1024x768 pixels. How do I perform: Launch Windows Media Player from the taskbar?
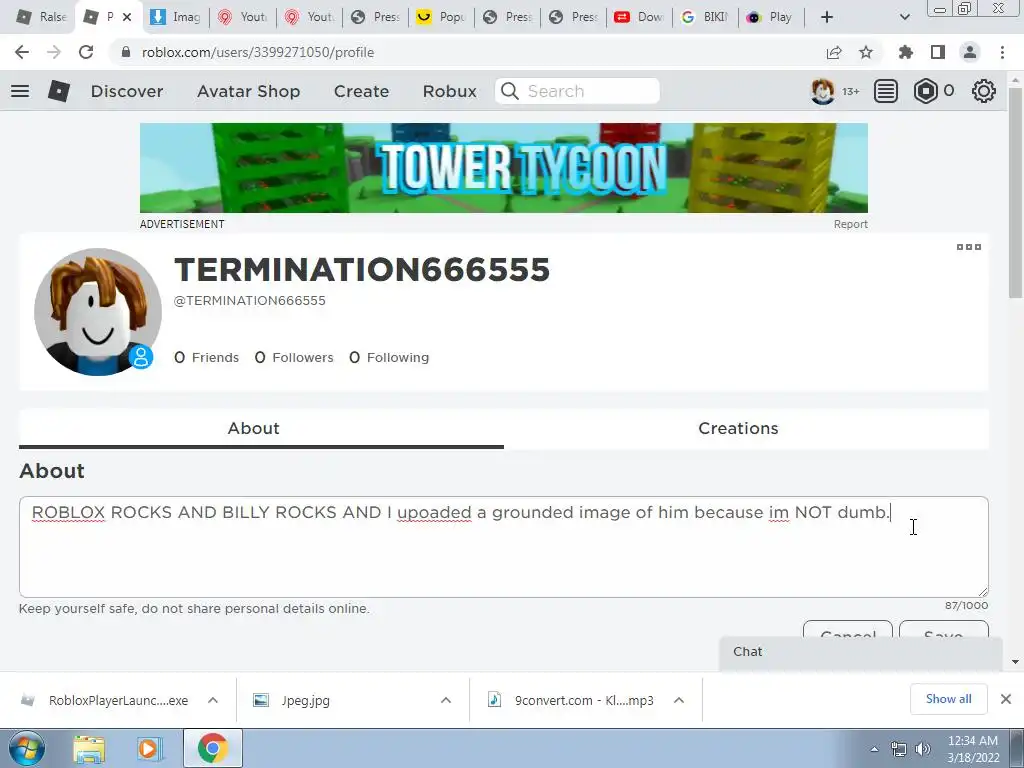[x=149, y=748]
